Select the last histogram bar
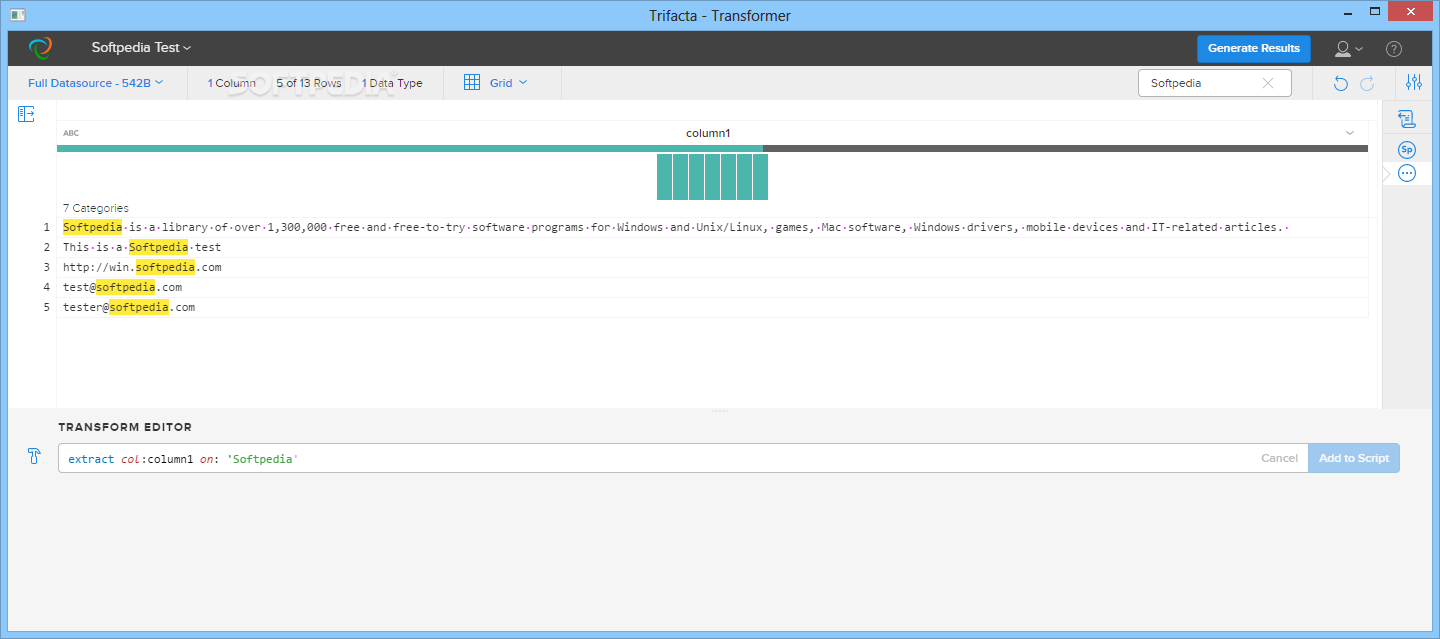This screenshot has height=639, width=1440. (760, 177)
